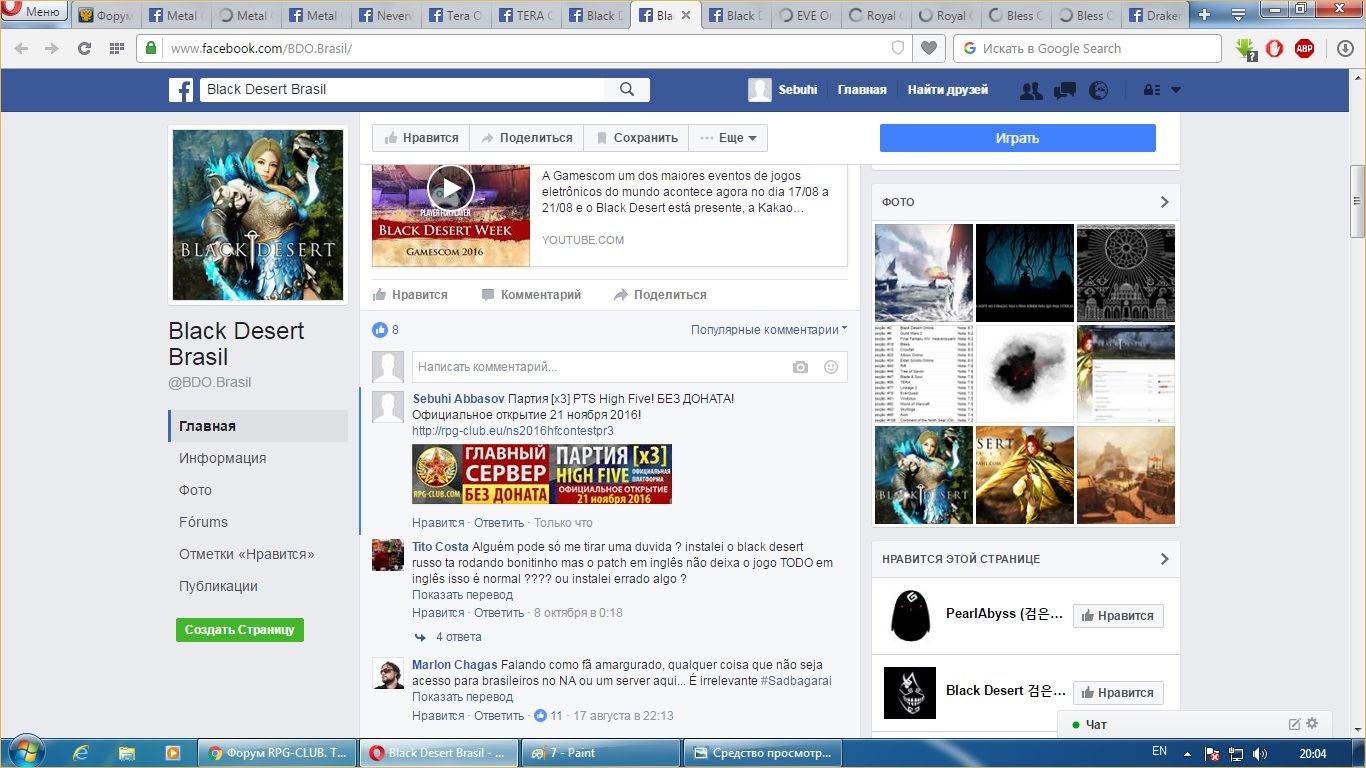Click the Facebook logo icon

(181, 90)
